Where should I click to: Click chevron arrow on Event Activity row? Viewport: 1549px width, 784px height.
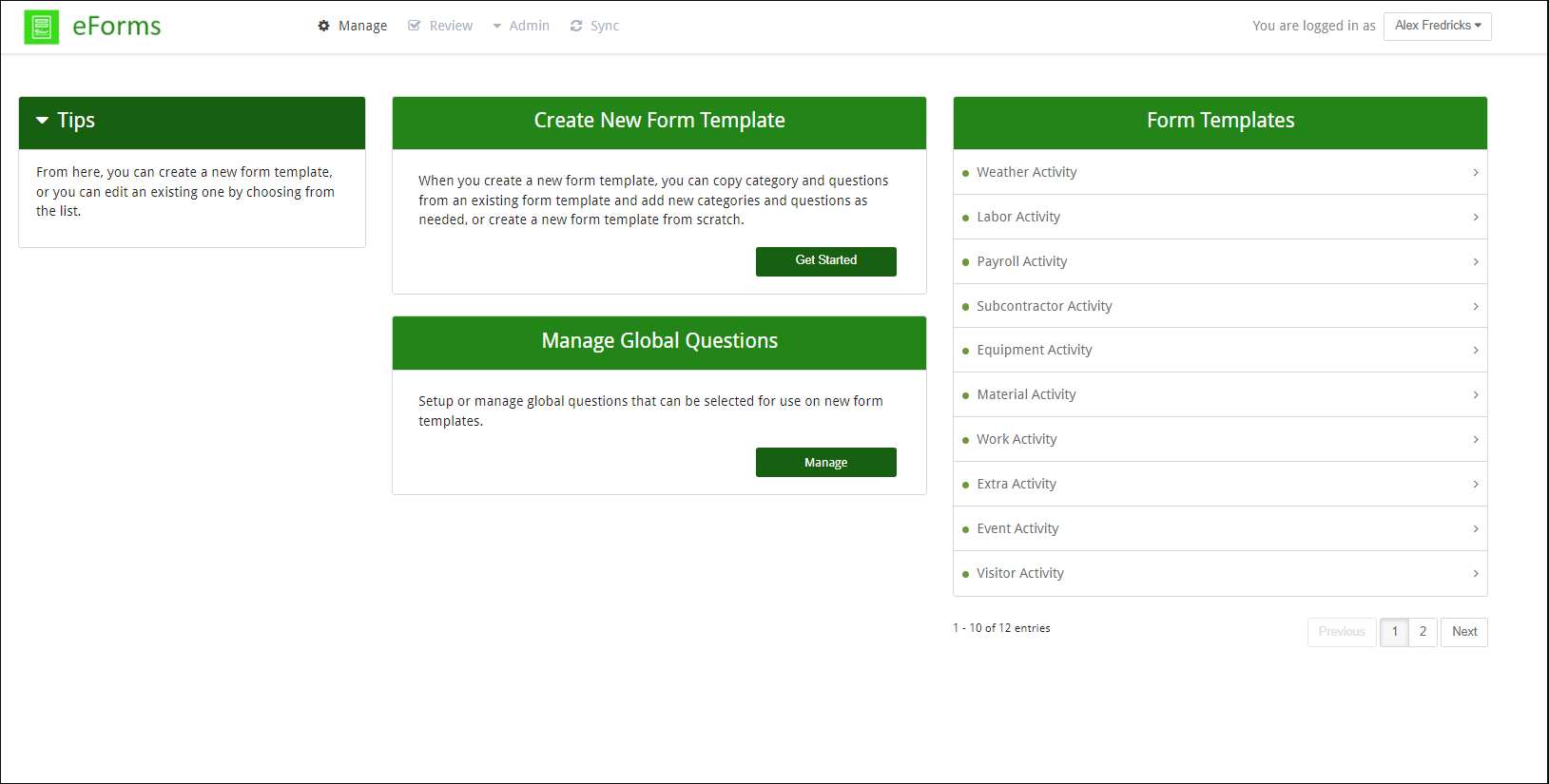[x=1476, y=528]
